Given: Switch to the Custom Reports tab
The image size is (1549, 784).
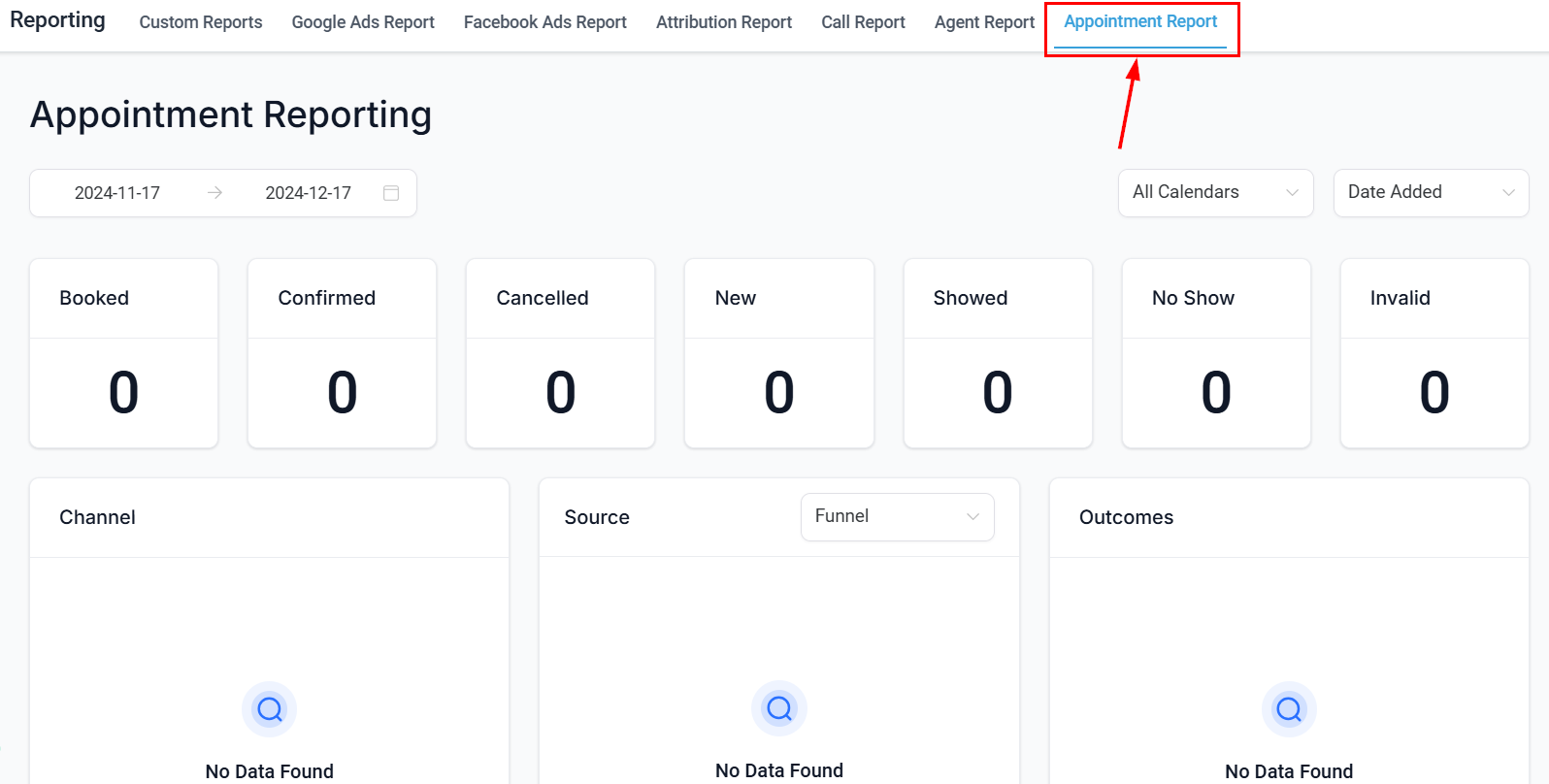Looking at the screenshot, I should 201,22.
